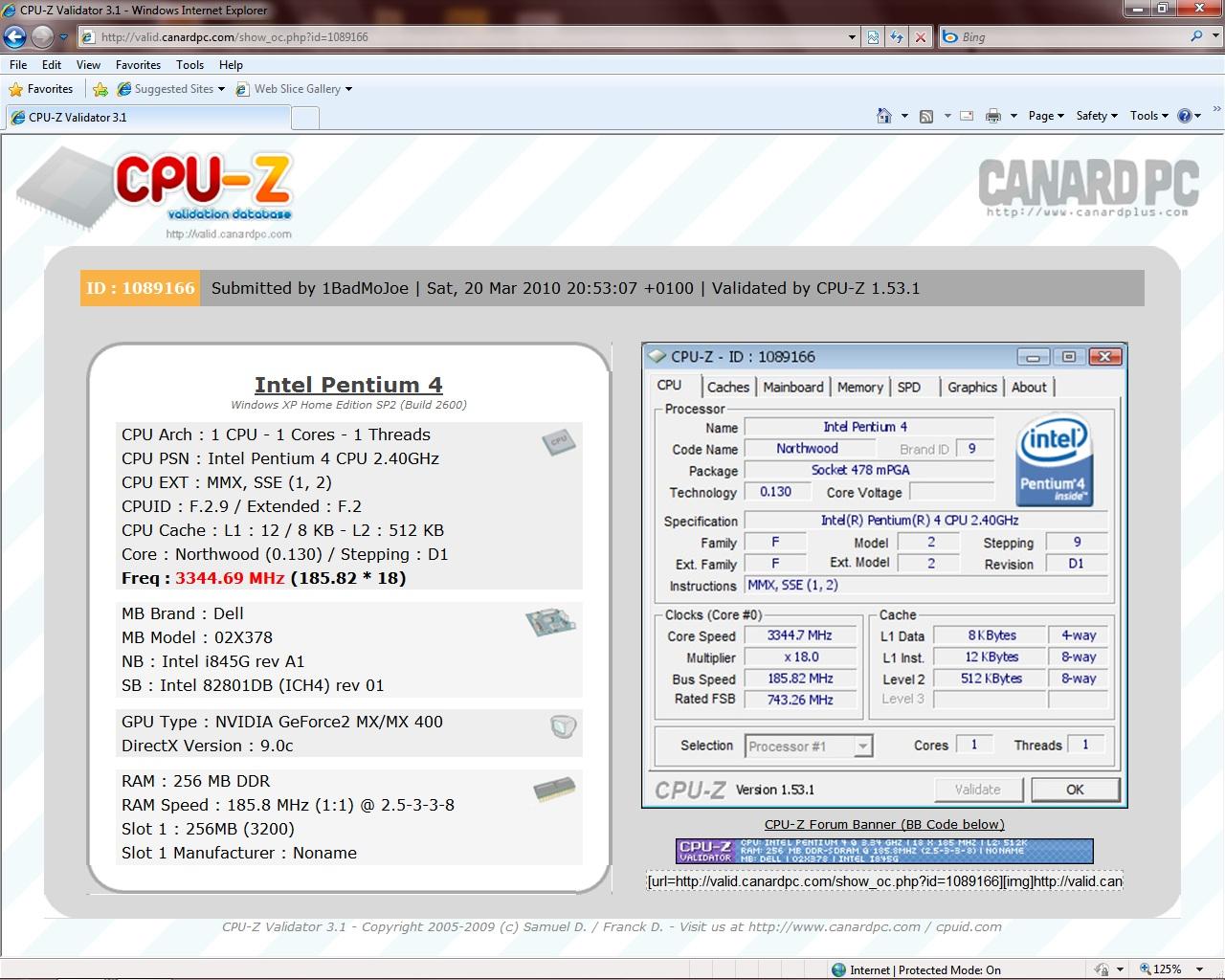Open the recent pages dropdown arrow
This screenshot has width=1225, height=980.
[x=64, y=37]
